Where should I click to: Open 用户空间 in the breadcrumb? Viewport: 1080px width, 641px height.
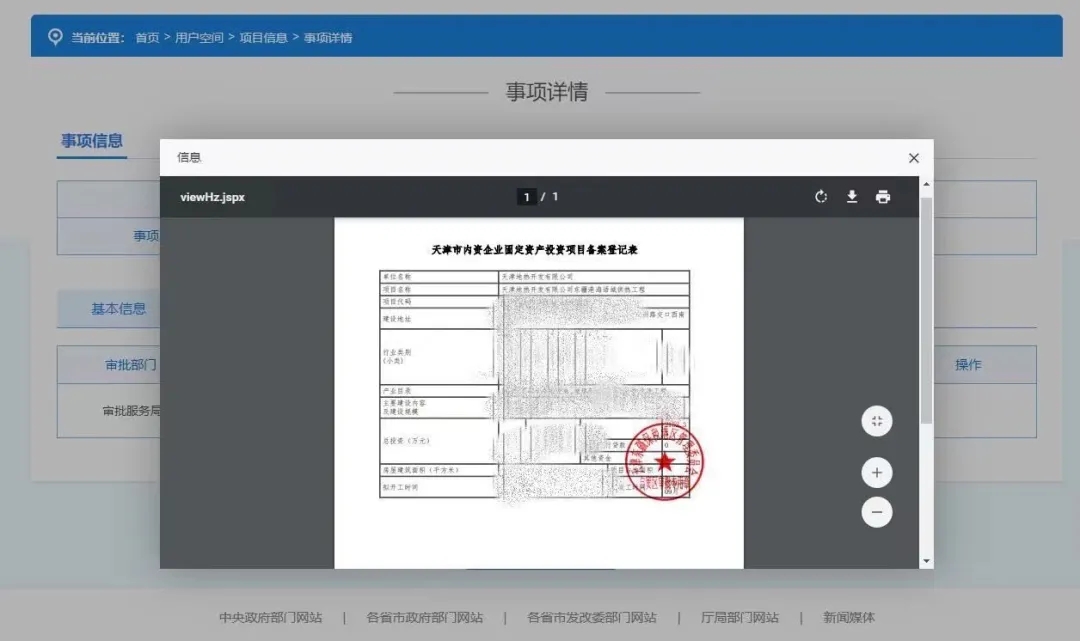pyautogui.click(x=199, y=37)
